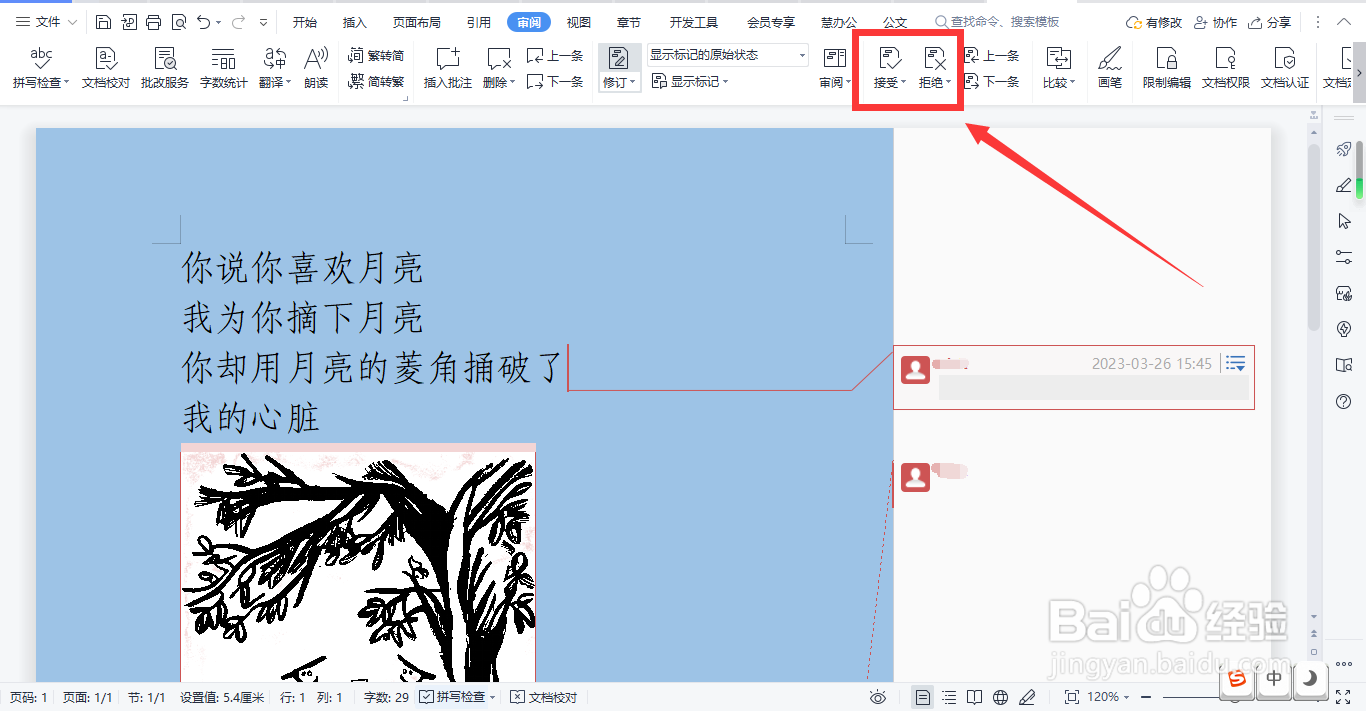
Task: Open the 文件 file menu
Action: click(47, 22)
